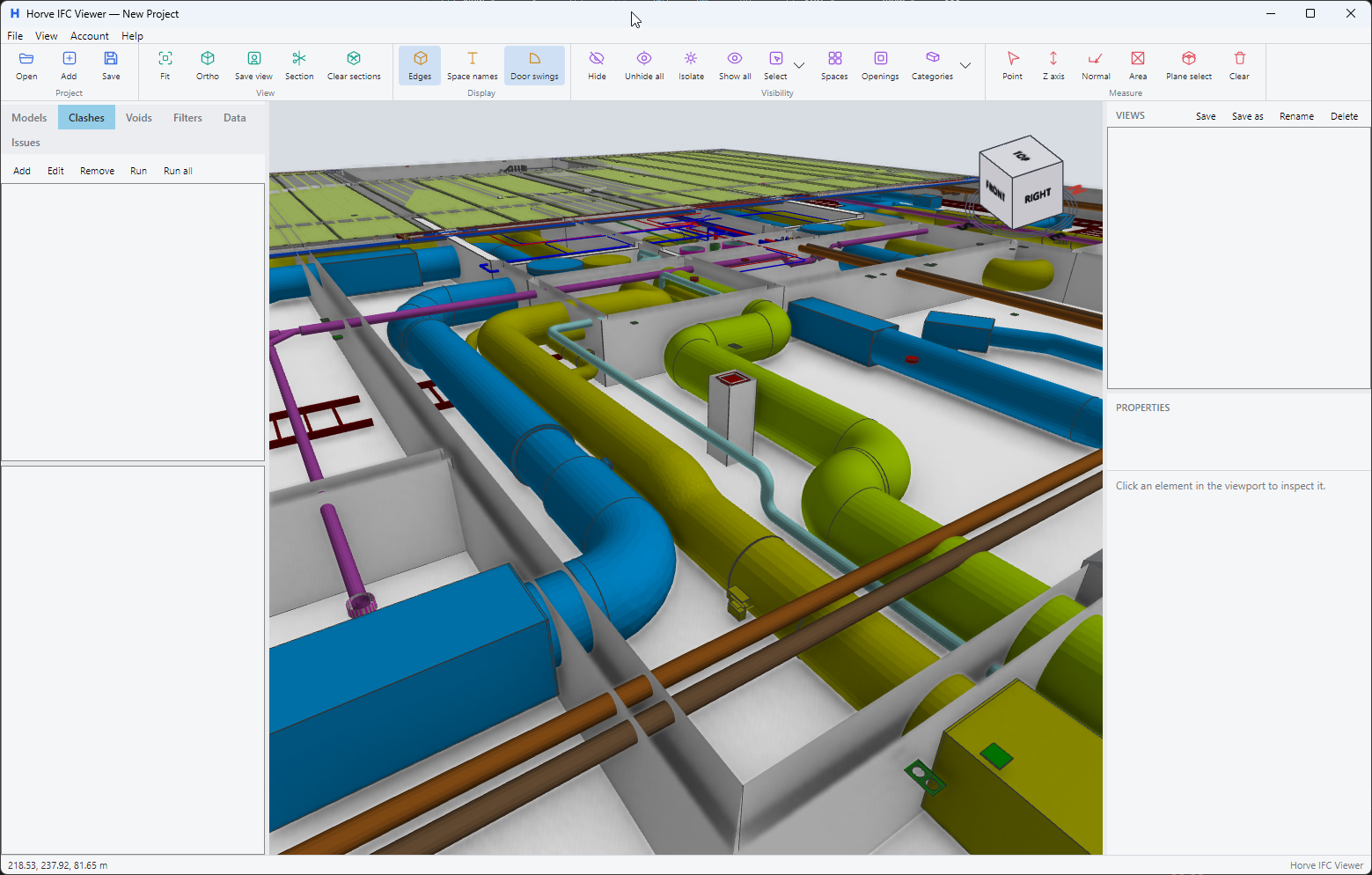Screen dimensions: 1372x875
Task: Click the TOP face of view cube
Action: (1021, 156)
